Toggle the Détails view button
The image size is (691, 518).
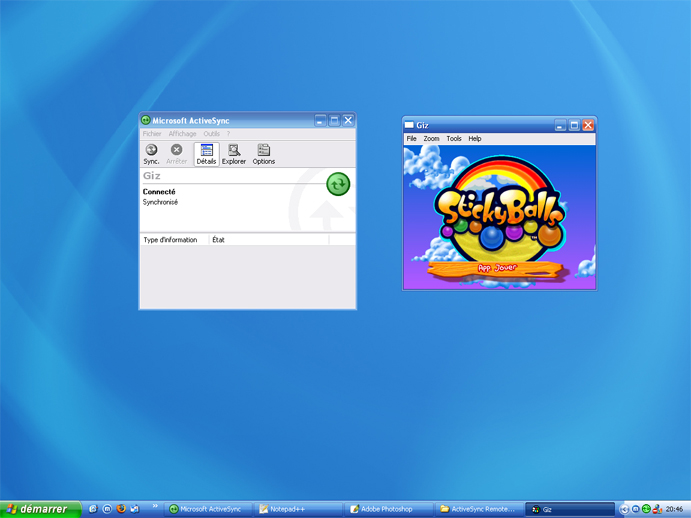point(206,154)
